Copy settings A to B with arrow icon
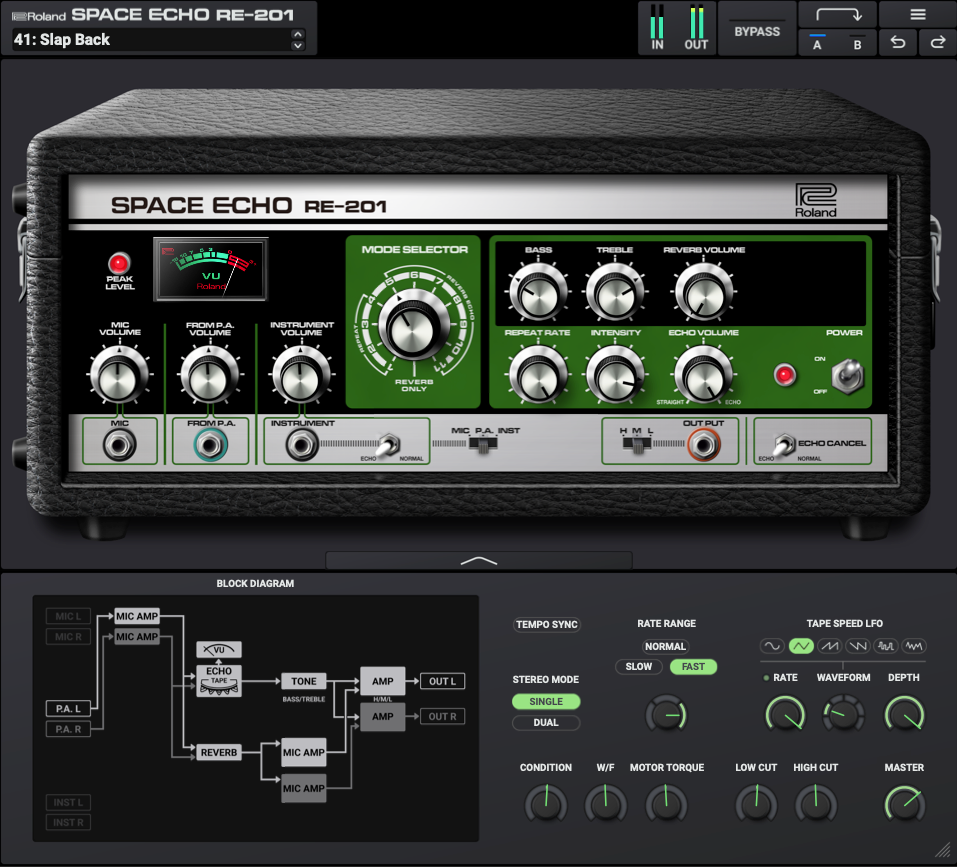This screenshot has height=867, width=957. pos(837,15)
